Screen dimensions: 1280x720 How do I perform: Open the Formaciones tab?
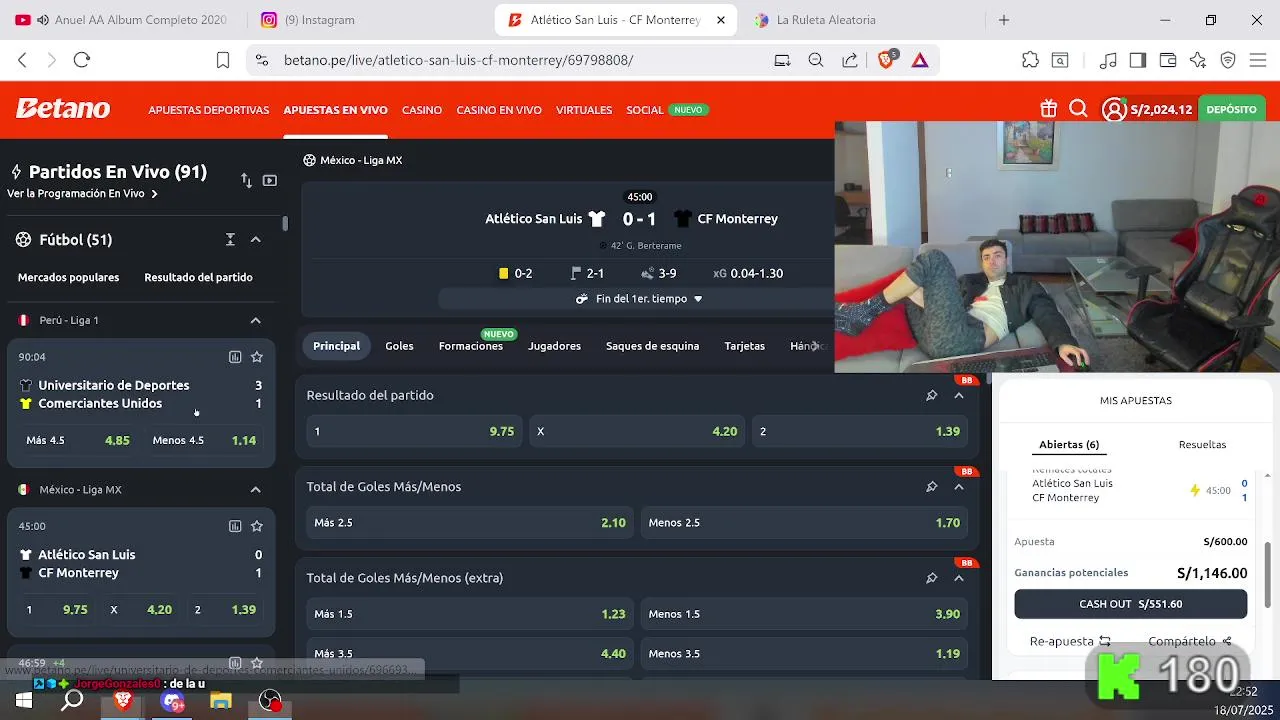471,346
